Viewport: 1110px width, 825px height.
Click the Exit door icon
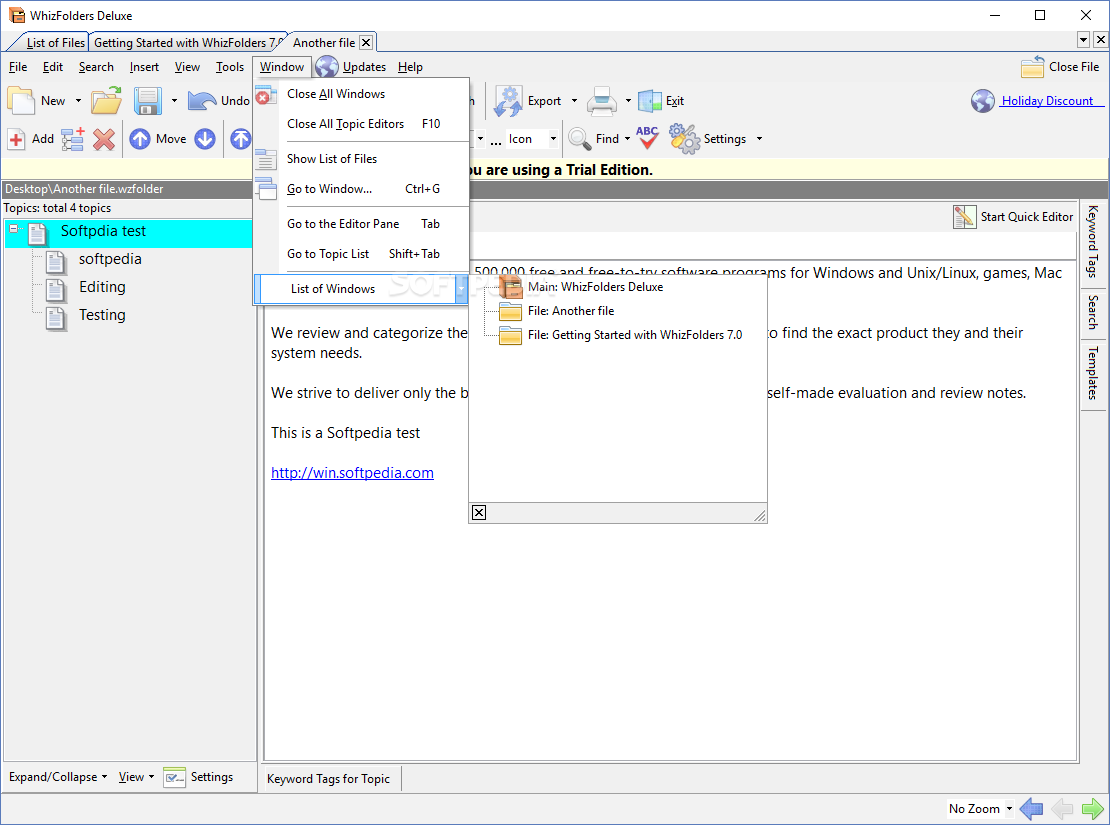click(649, 101)
